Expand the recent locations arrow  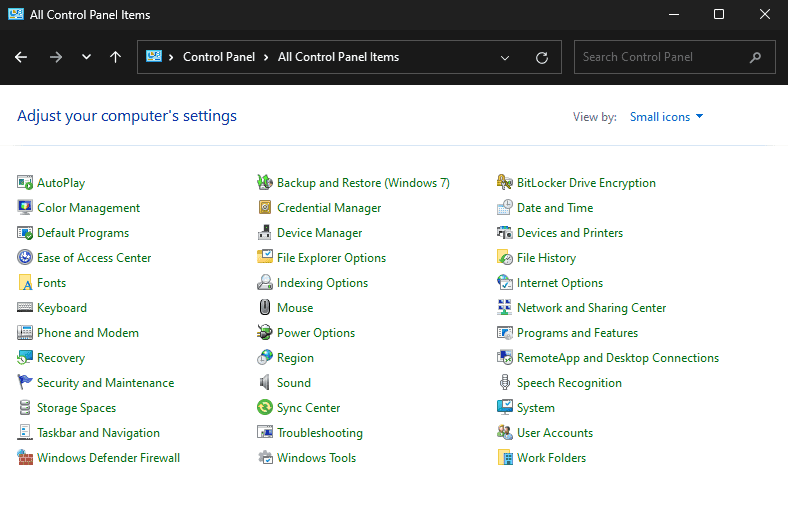click(86, 58)
